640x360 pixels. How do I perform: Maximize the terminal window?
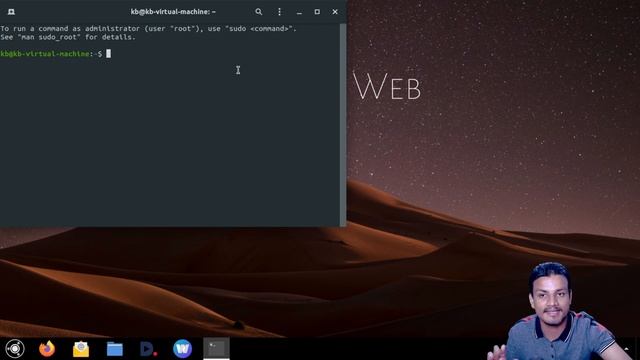click(317, 12)
